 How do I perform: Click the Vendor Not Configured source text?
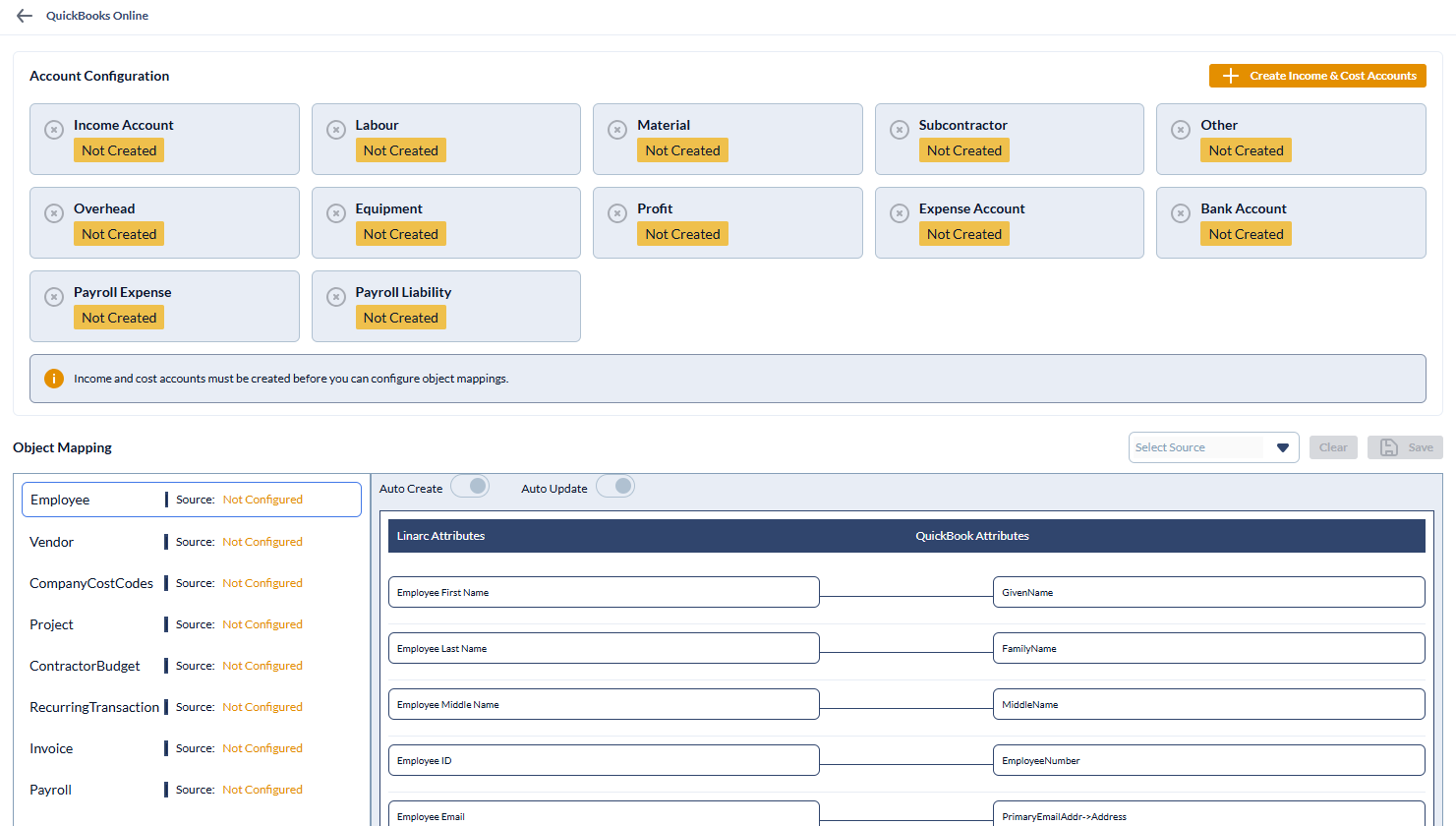262,542
